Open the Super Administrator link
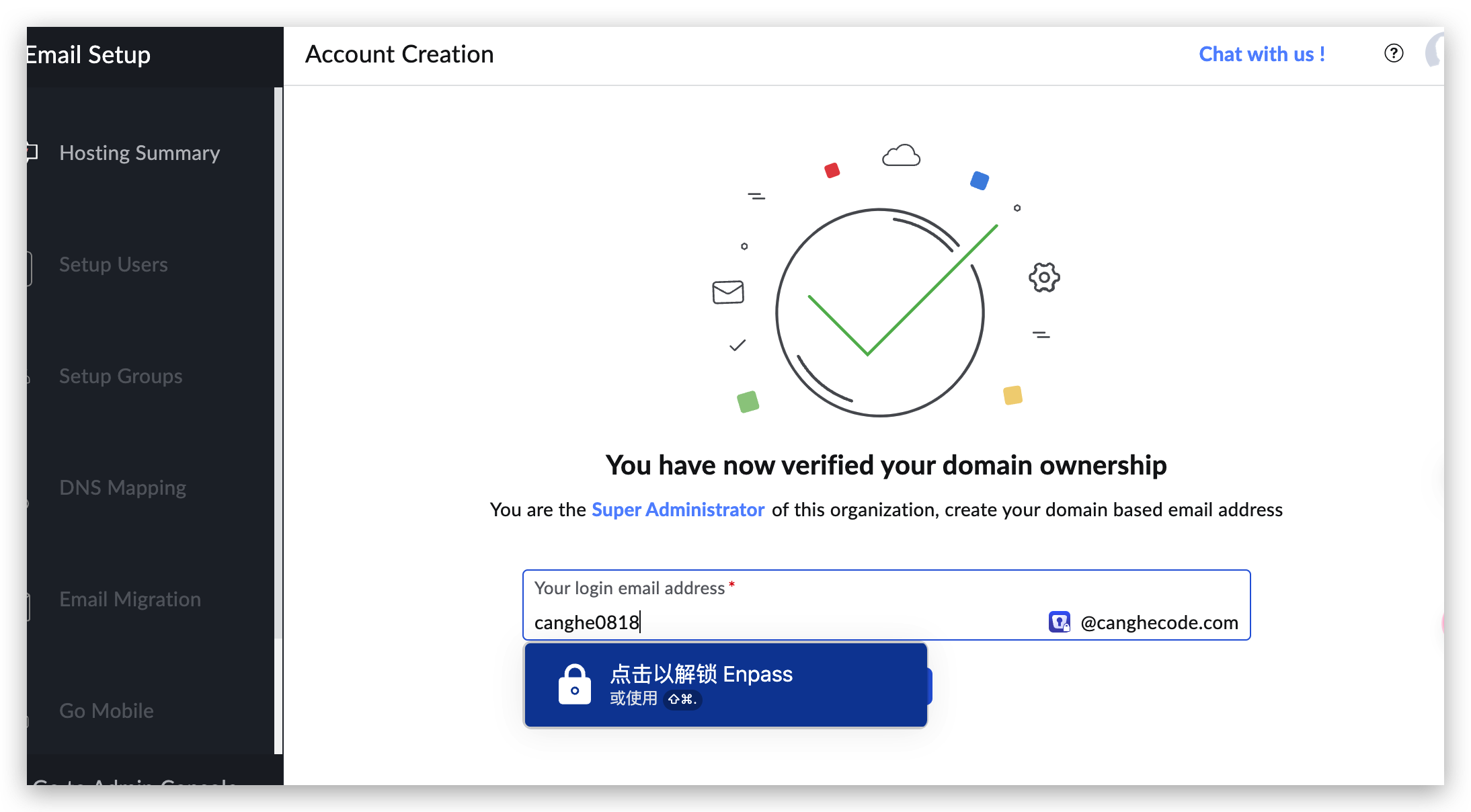Image resolution: width=1471 pixels, height=812 pixels. pos(678,510)
